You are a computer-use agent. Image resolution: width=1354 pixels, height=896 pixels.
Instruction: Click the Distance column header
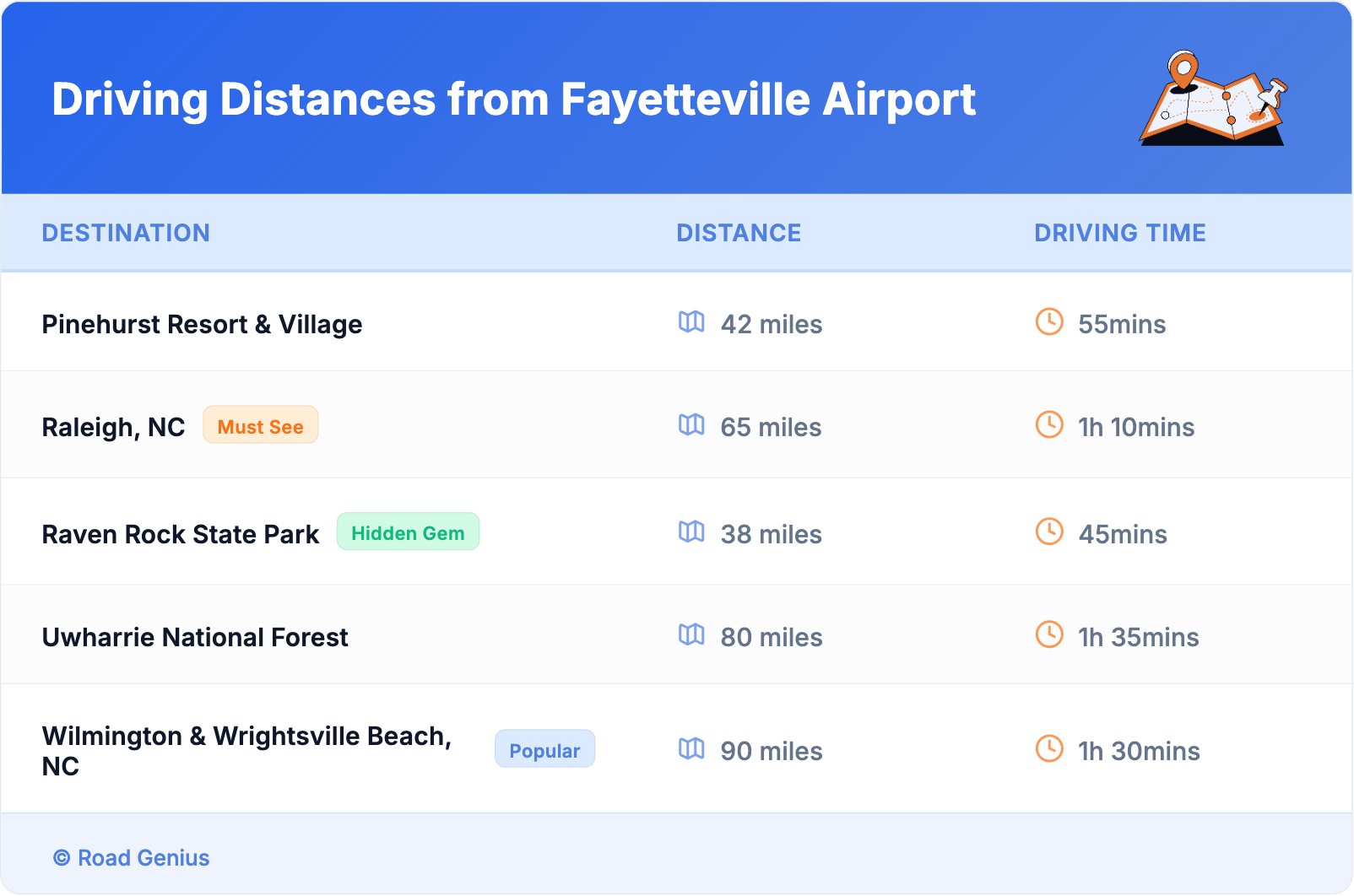pyautogui.click(x=739, y=233)
